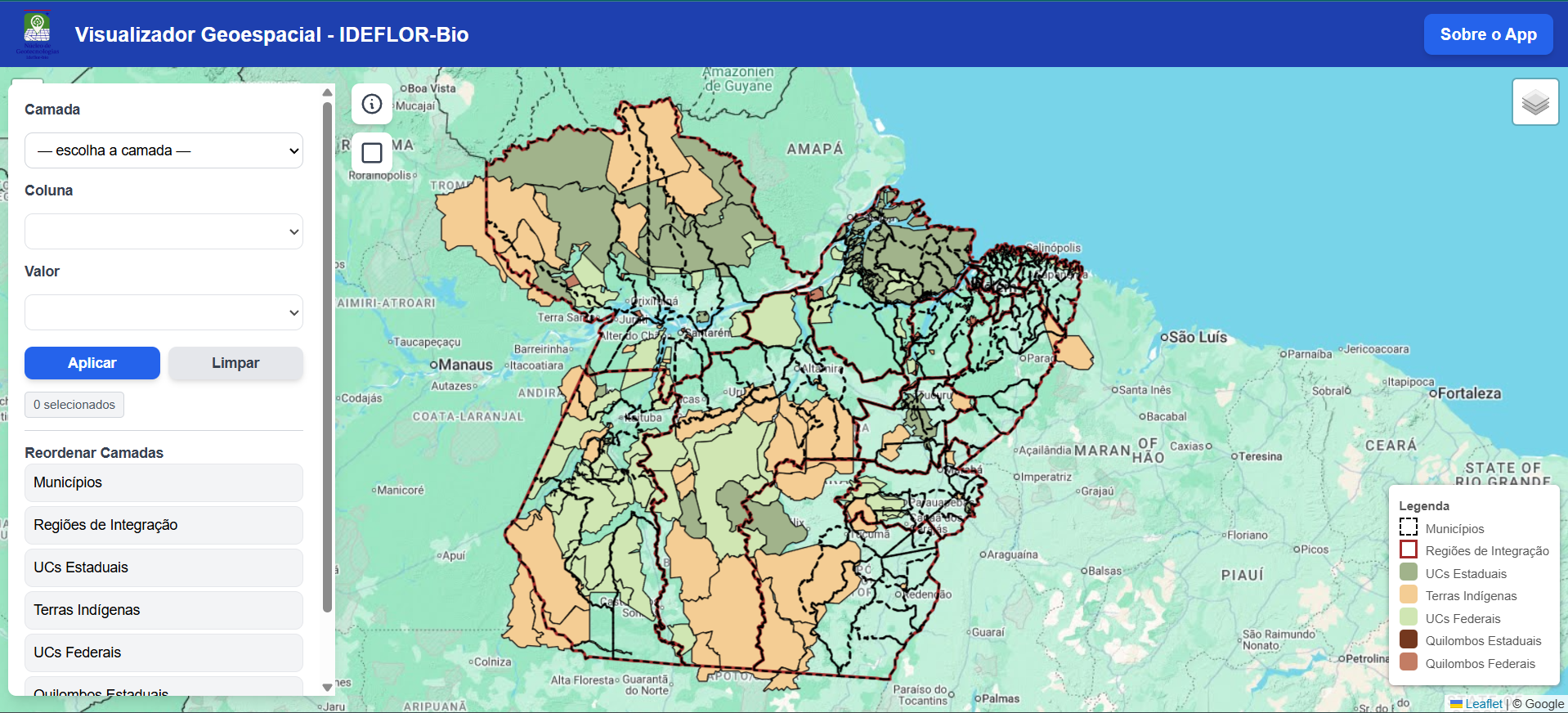The height and width of the screenshot is (713, 1568).
Task: Open the Leaflet attribution link
Action: point(1483,703)
